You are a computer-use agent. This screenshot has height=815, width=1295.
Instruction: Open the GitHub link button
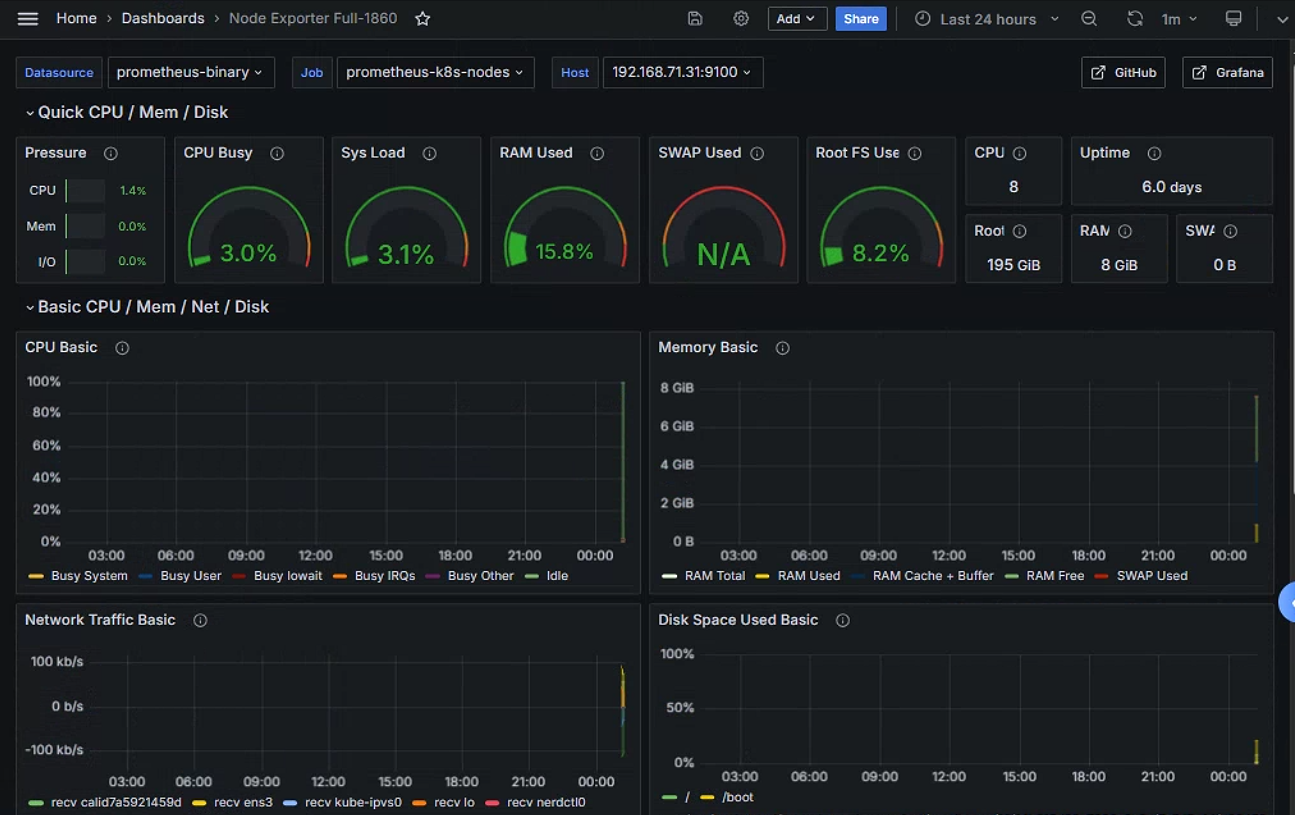(1123, 72)
